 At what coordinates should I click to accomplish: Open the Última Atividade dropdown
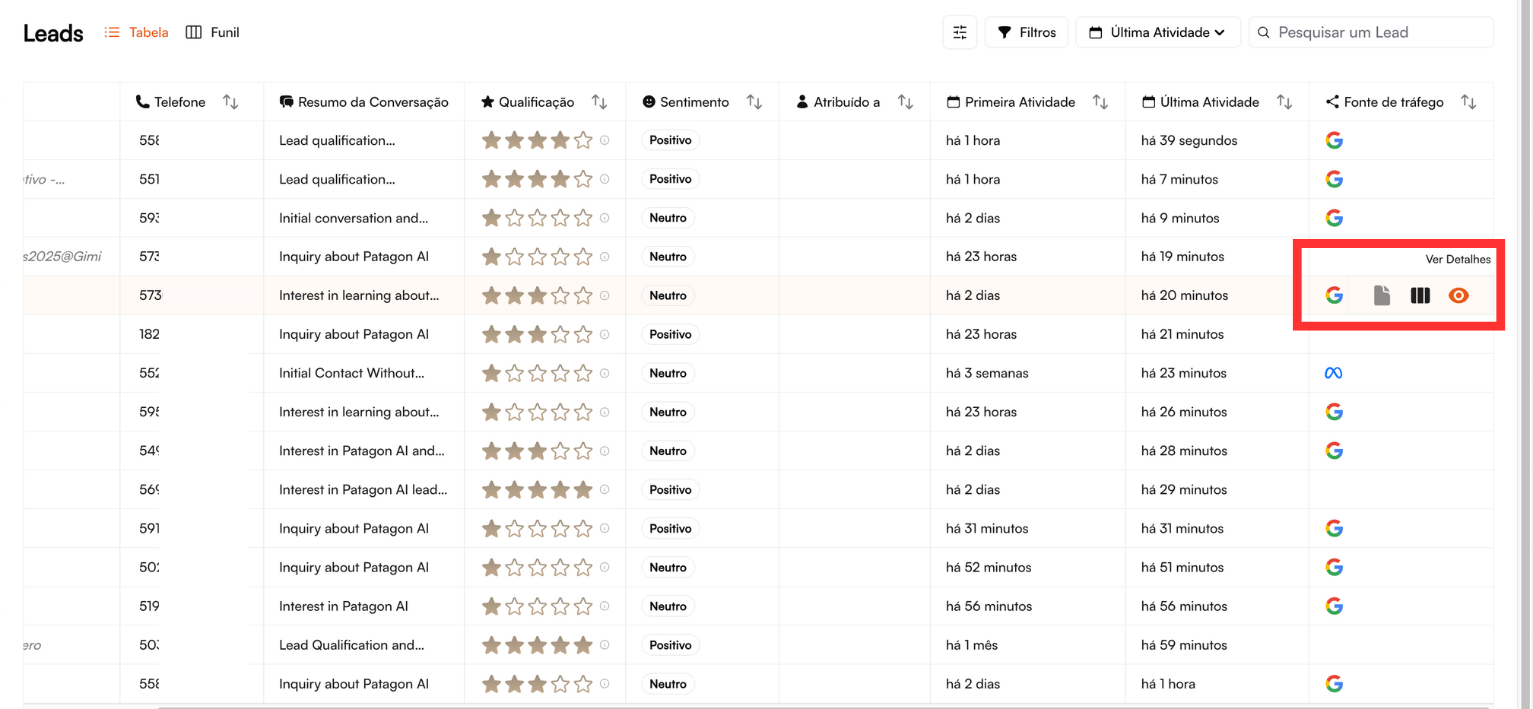tap(1157, 32)
